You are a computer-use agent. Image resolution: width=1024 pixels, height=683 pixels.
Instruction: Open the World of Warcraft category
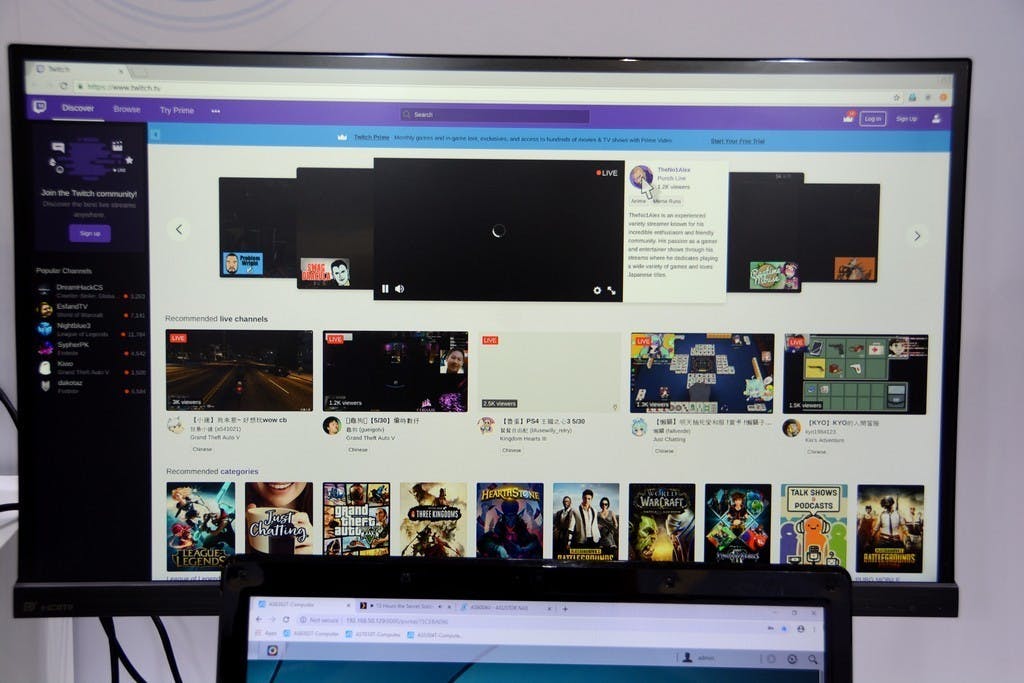coord(662,522)
